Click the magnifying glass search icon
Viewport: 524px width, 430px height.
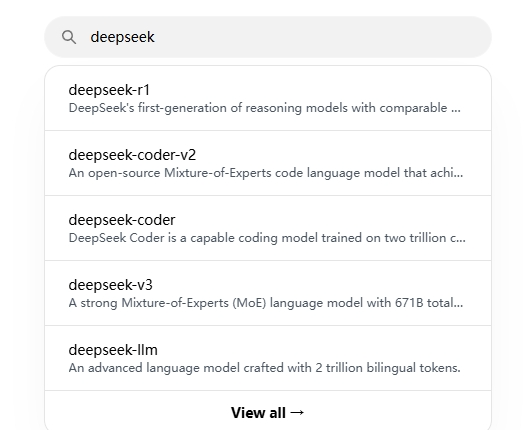coord(69,37)
